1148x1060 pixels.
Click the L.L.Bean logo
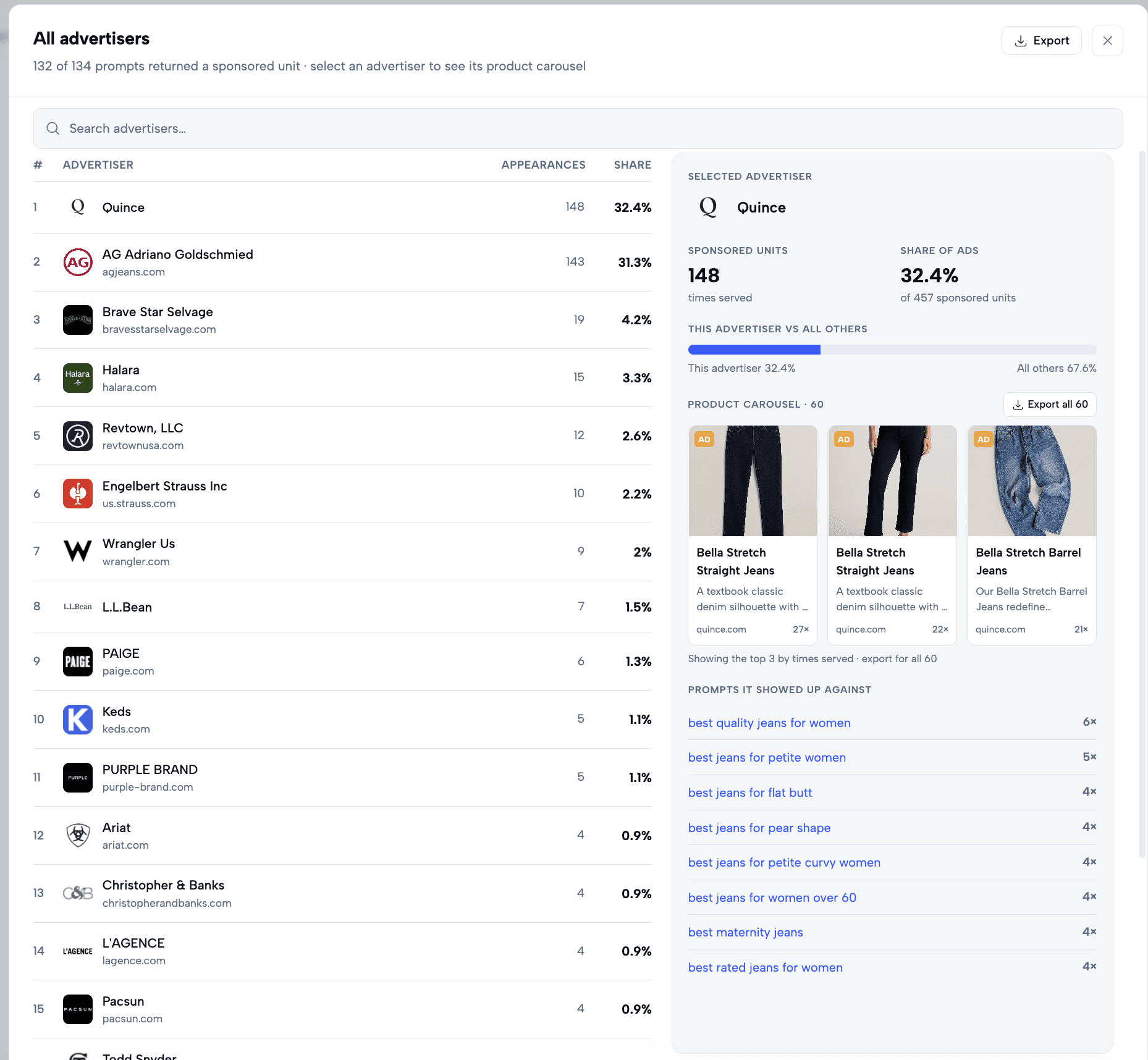(x=78, y=607)
